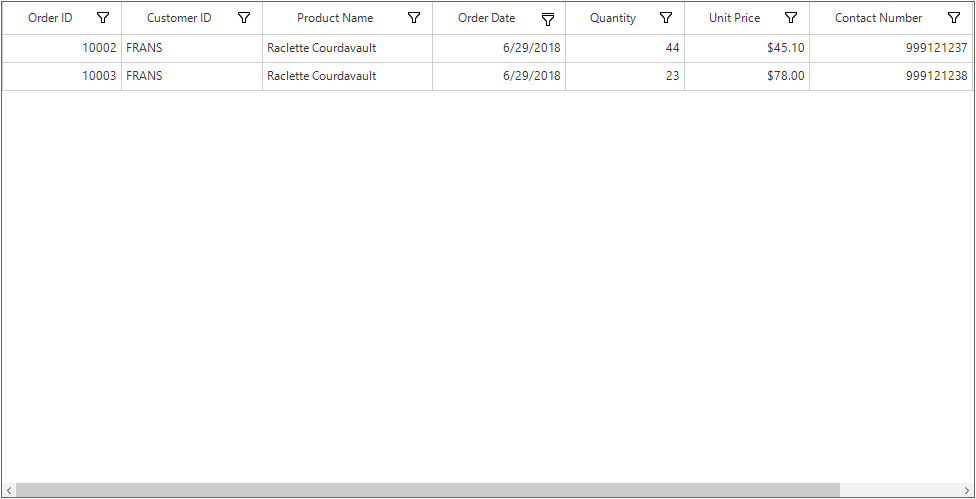Select the Unit Price cell $78.00

pyautogui.click(x=748, y=77)
